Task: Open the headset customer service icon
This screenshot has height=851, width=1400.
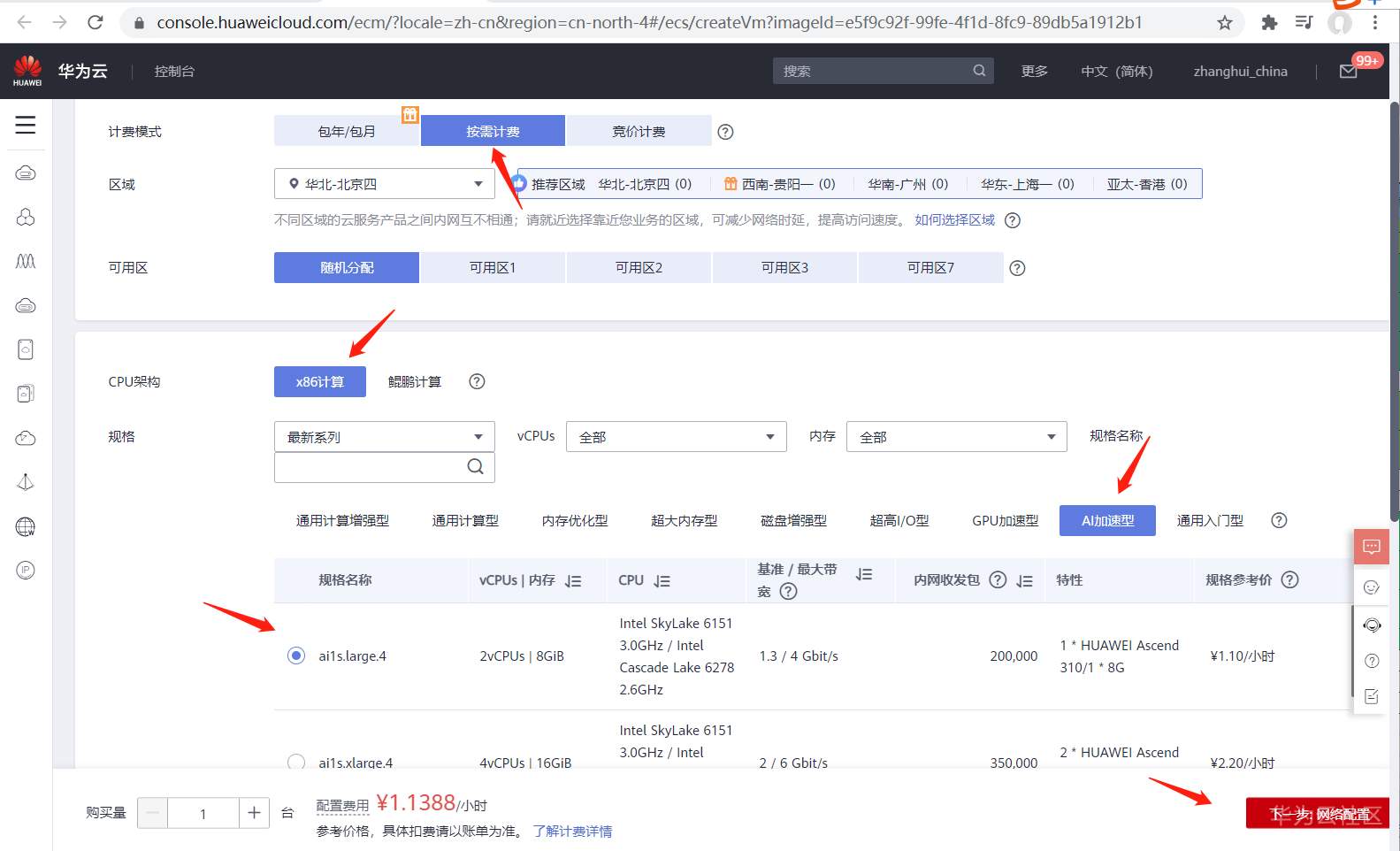Action: point(1372,625)
